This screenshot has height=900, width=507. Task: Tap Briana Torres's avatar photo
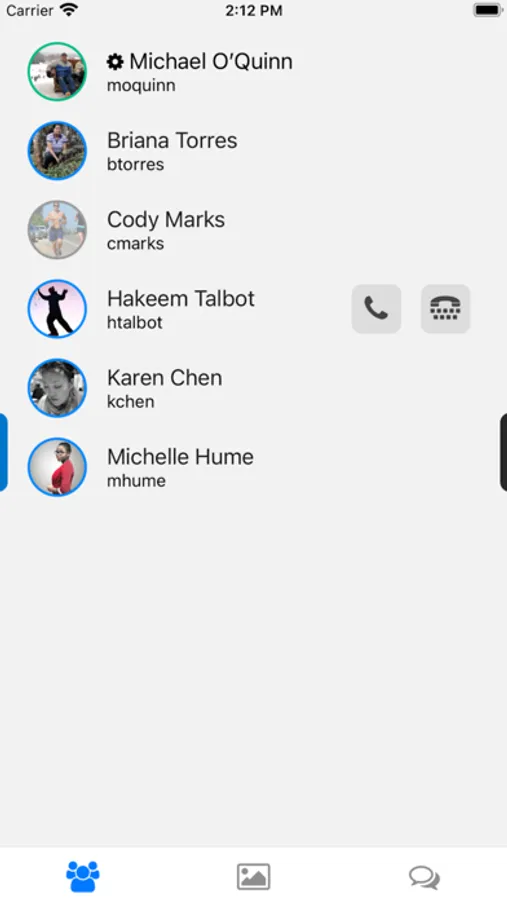pos(57,150)
